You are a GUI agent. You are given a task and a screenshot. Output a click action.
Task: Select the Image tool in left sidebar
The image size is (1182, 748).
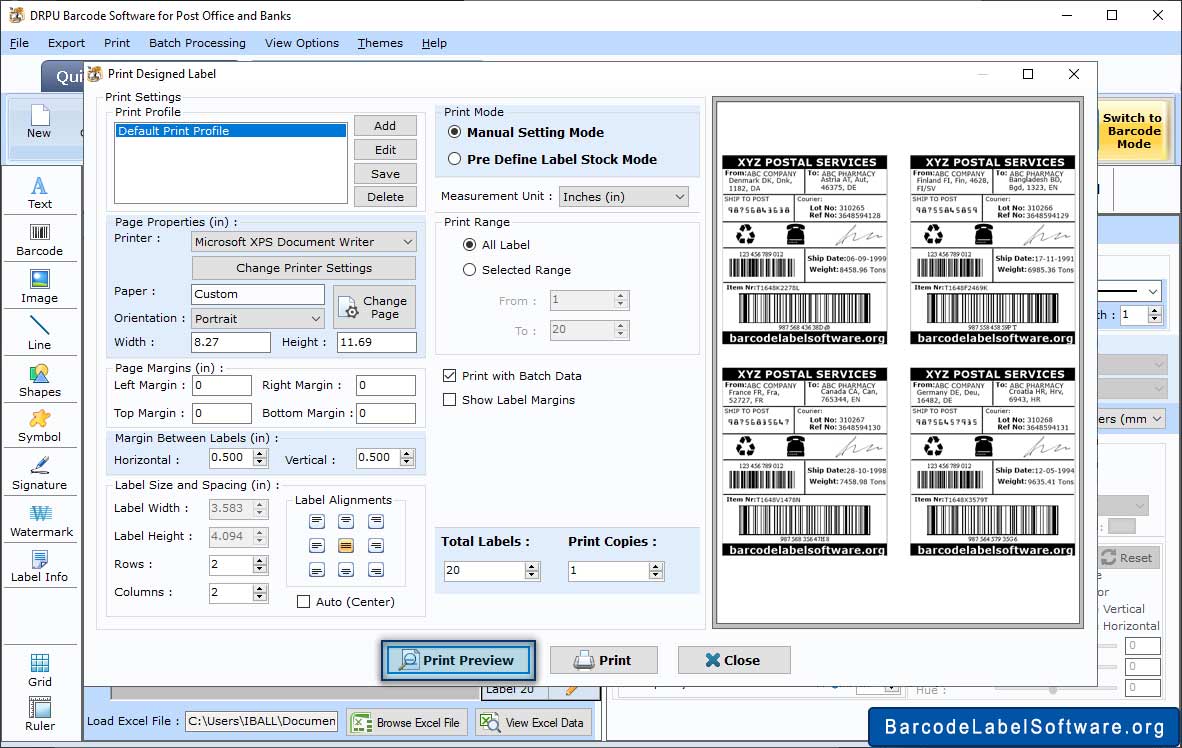click(x=39, y=287)
